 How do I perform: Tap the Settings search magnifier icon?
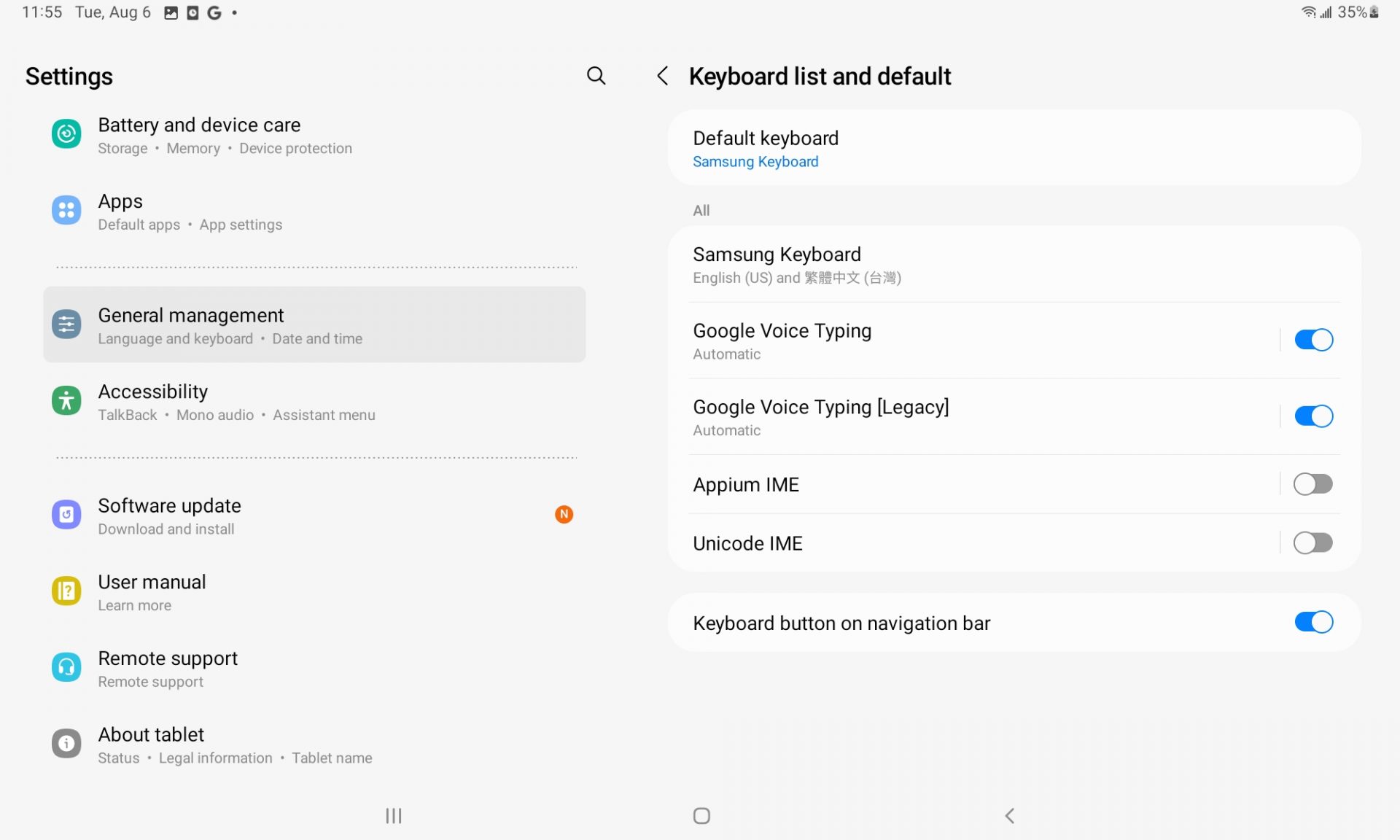[x=596, y=76]
